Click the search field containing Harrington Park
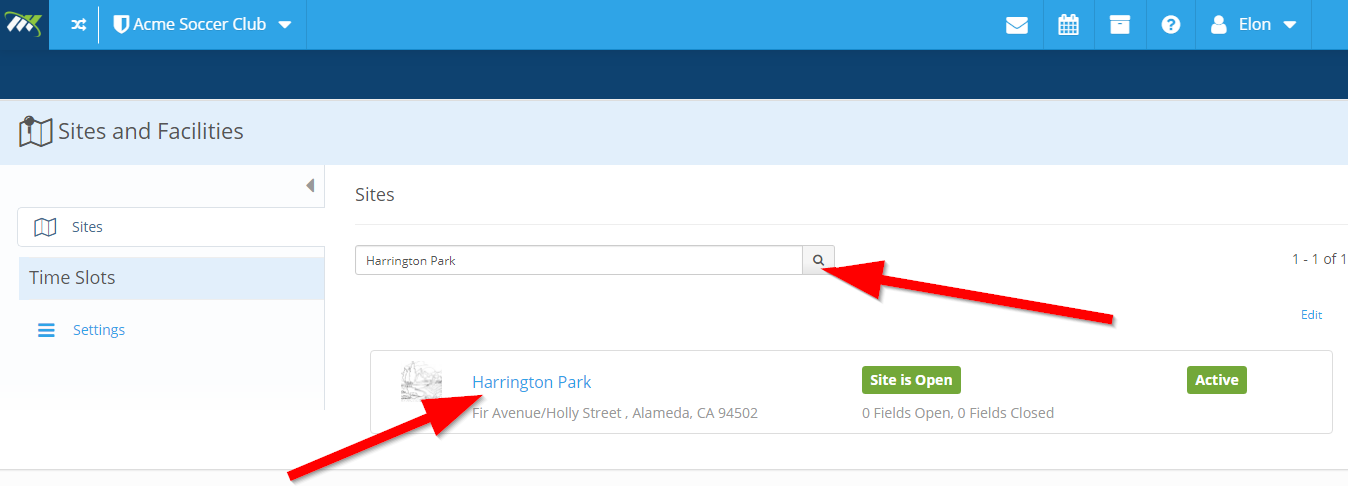The height and width of the screenshot is (486, 1348). (579, 260)
